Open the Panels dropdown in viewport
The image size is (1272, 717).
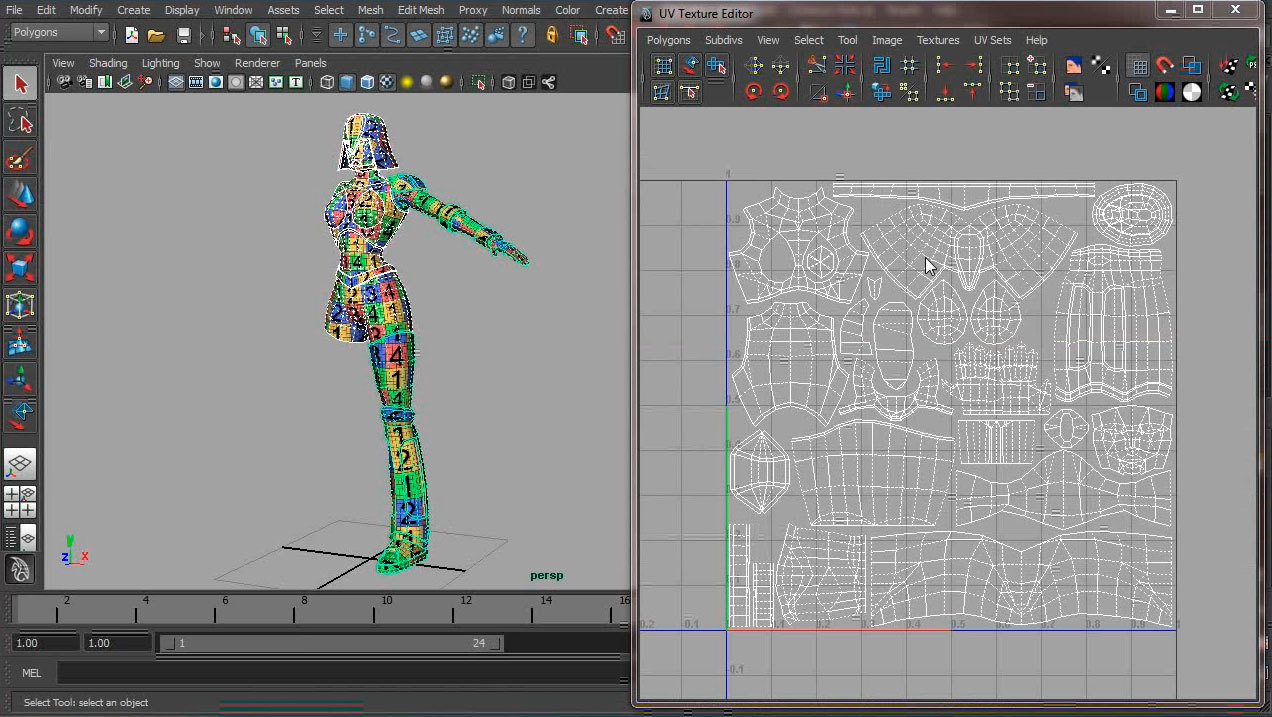pos(310,63)
